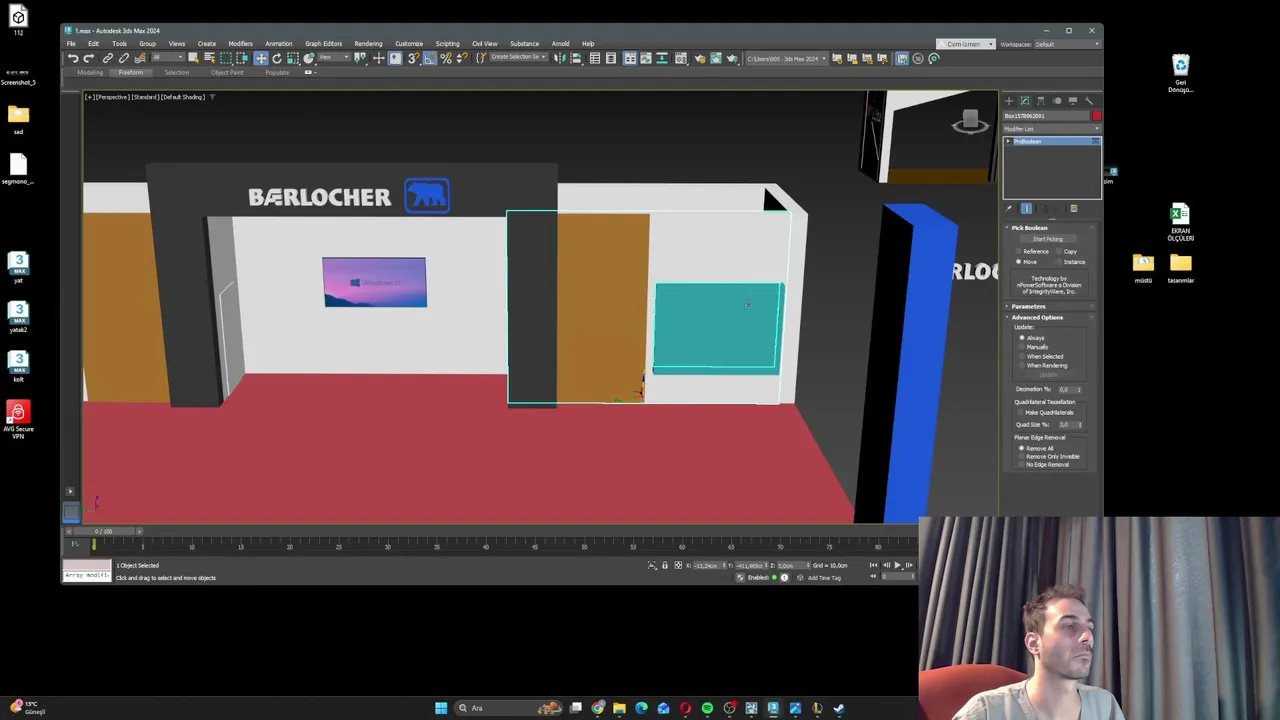1280x720 pixels.
Task: Open the Graph Editors menu
Action: click(x=323, y=44)
